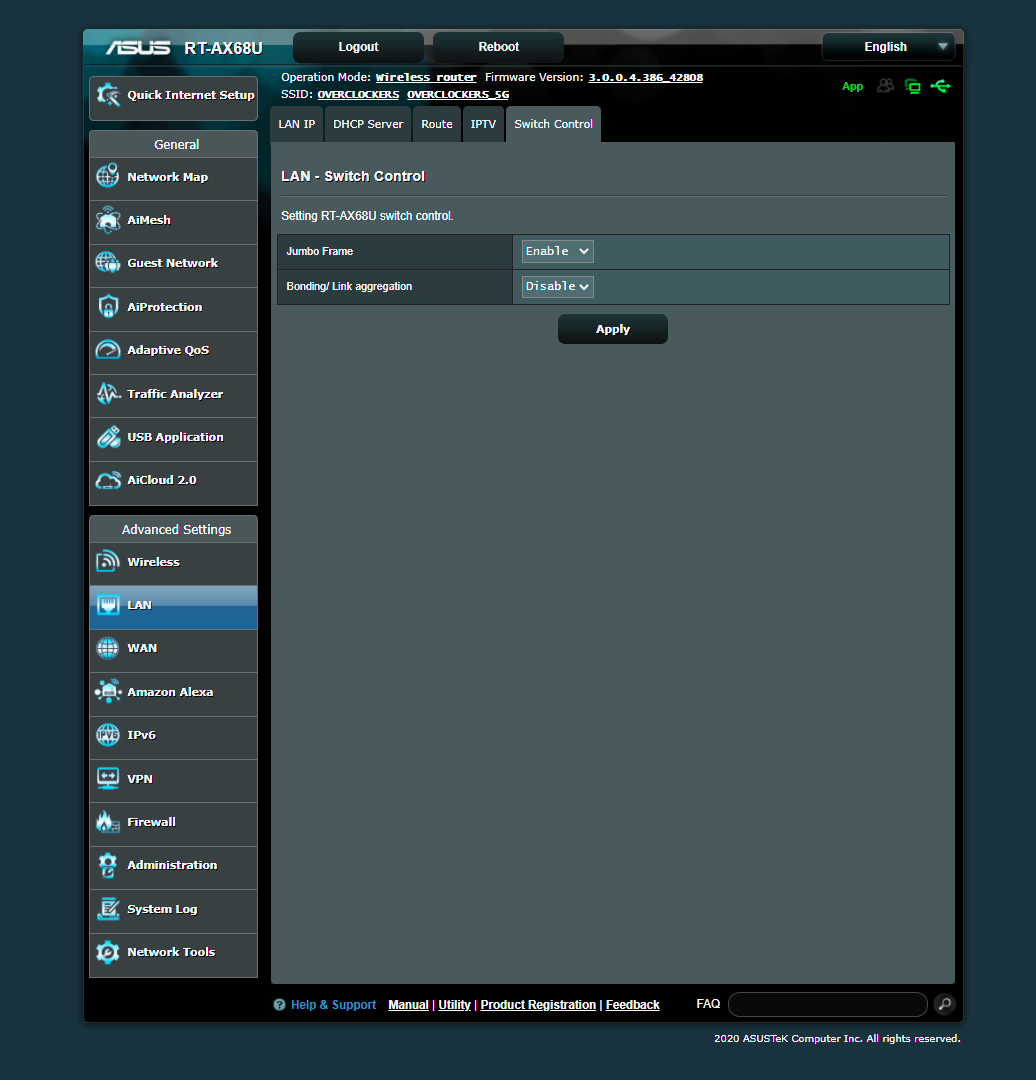
Task: Open the Bonding/Link aggregation dropdown
Action: [x=557, y=287]
